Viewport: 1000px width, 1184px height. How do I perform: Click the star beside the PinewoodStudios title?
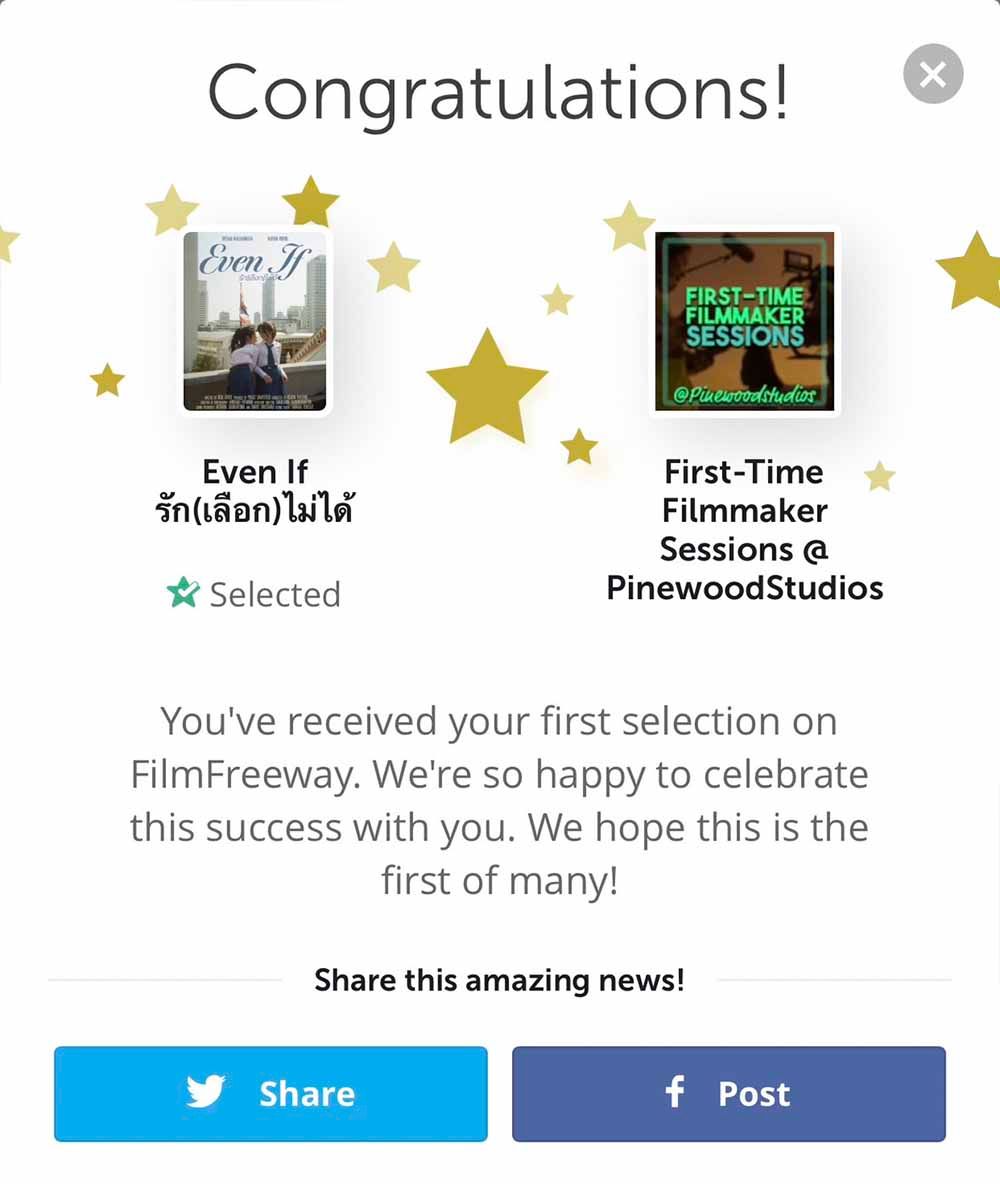click(879, 477)
